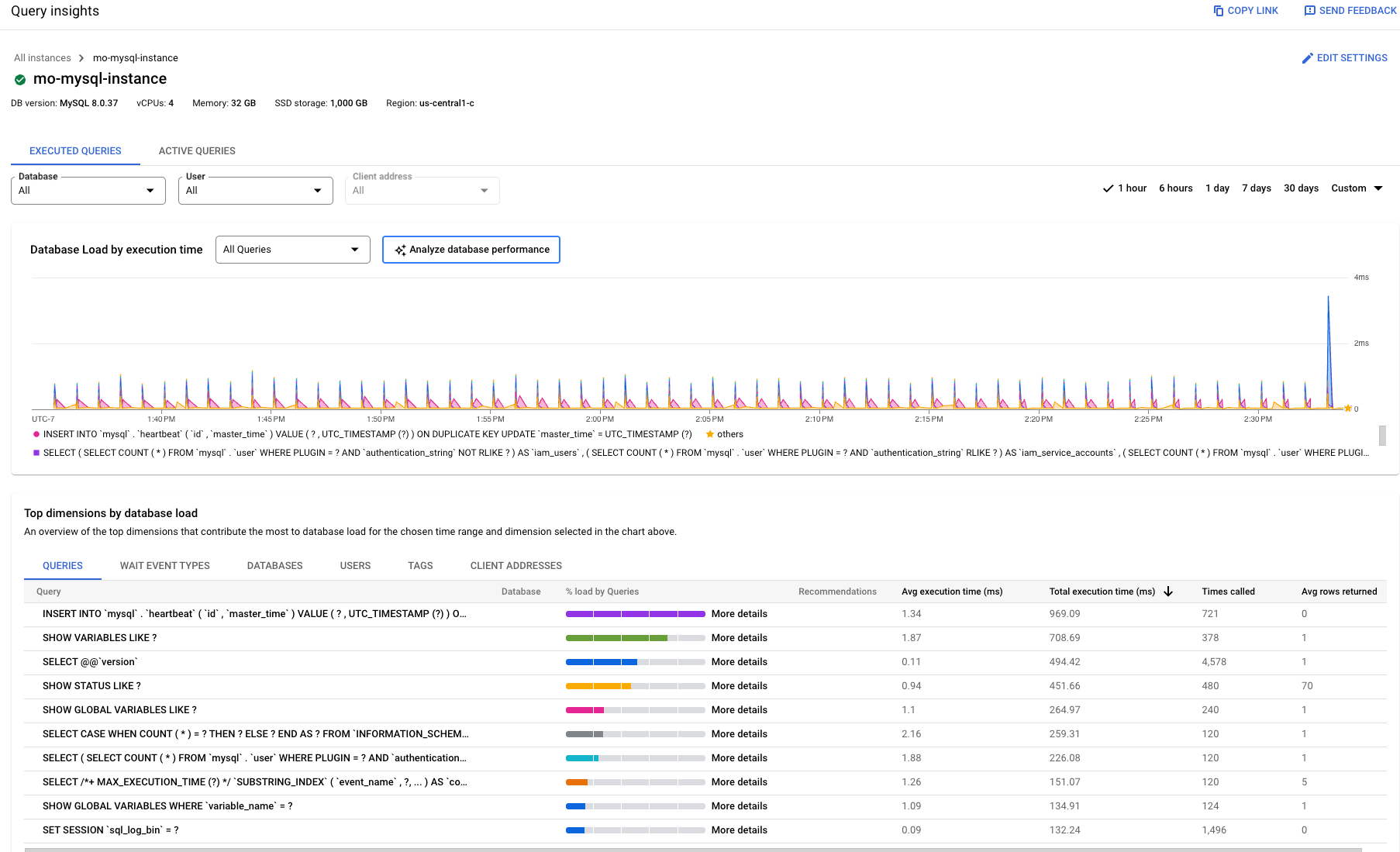The image size is (1400, 852).
Task: Click the checkmark icon next to 1 hour
Action: click(1109, 188)
